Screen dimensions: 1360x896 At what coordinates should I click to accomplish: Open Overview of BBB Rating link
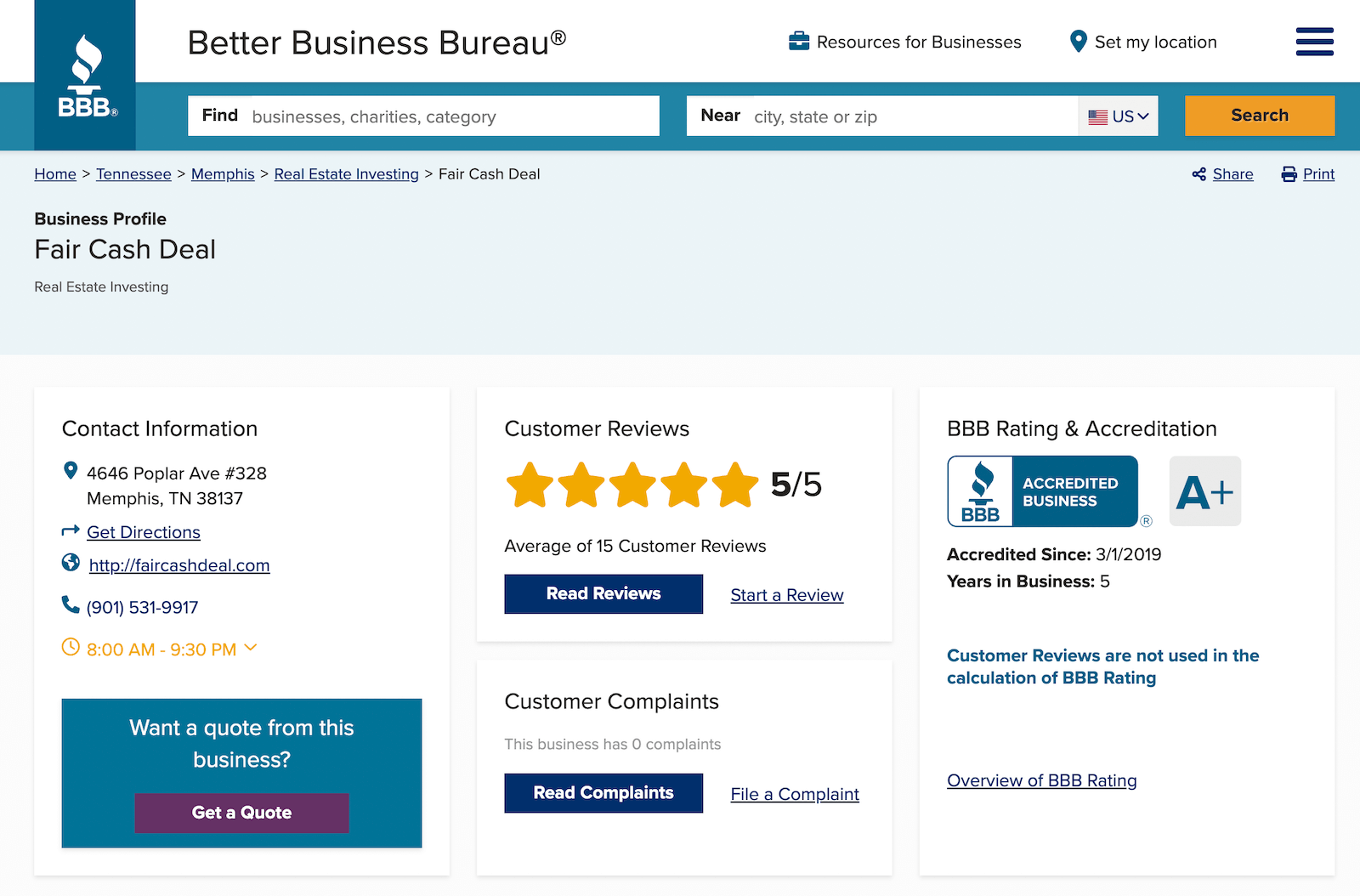click(1042, 780)
